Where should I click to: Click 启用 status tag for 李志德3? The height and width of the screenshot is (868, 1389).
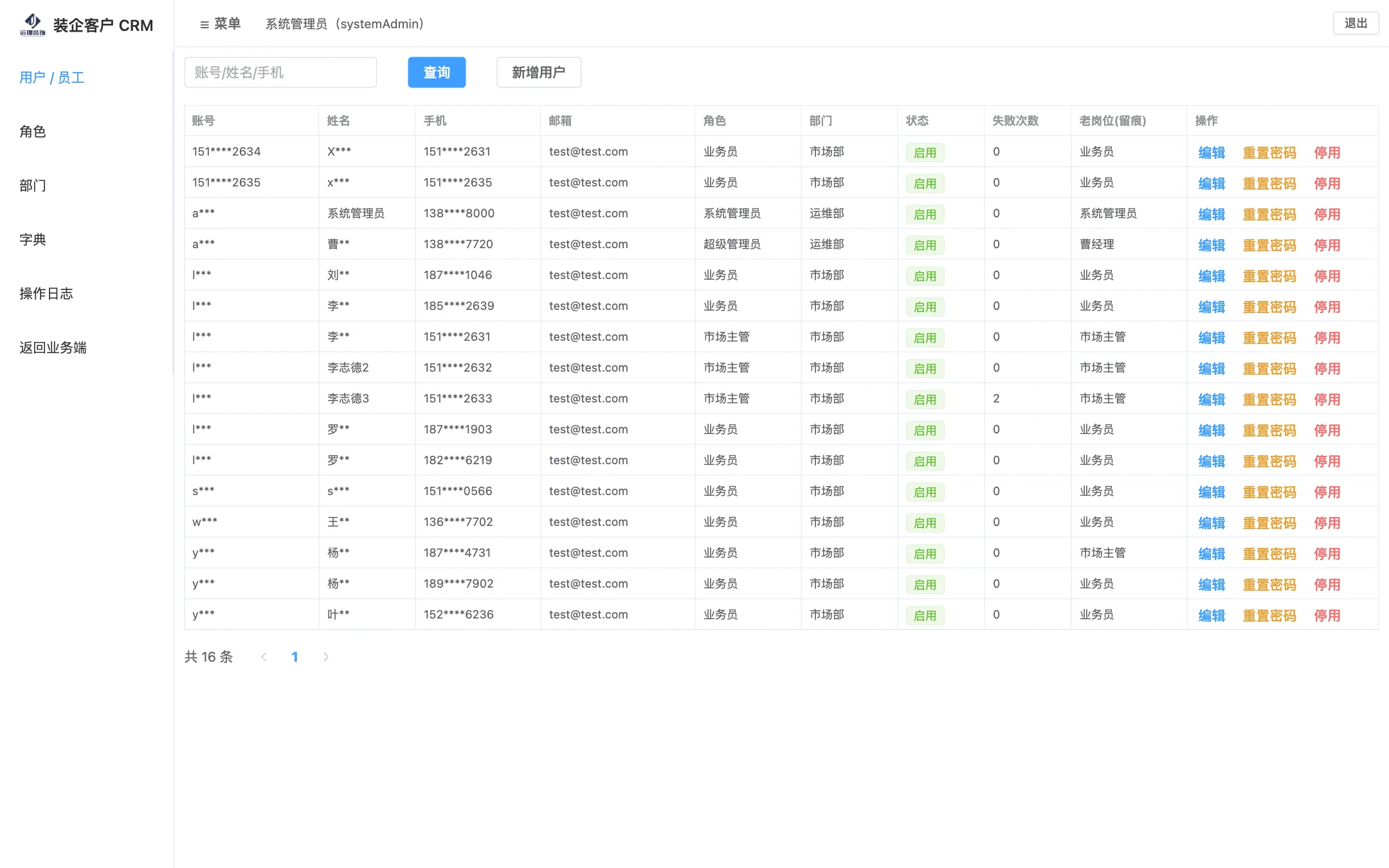point(925,399)
